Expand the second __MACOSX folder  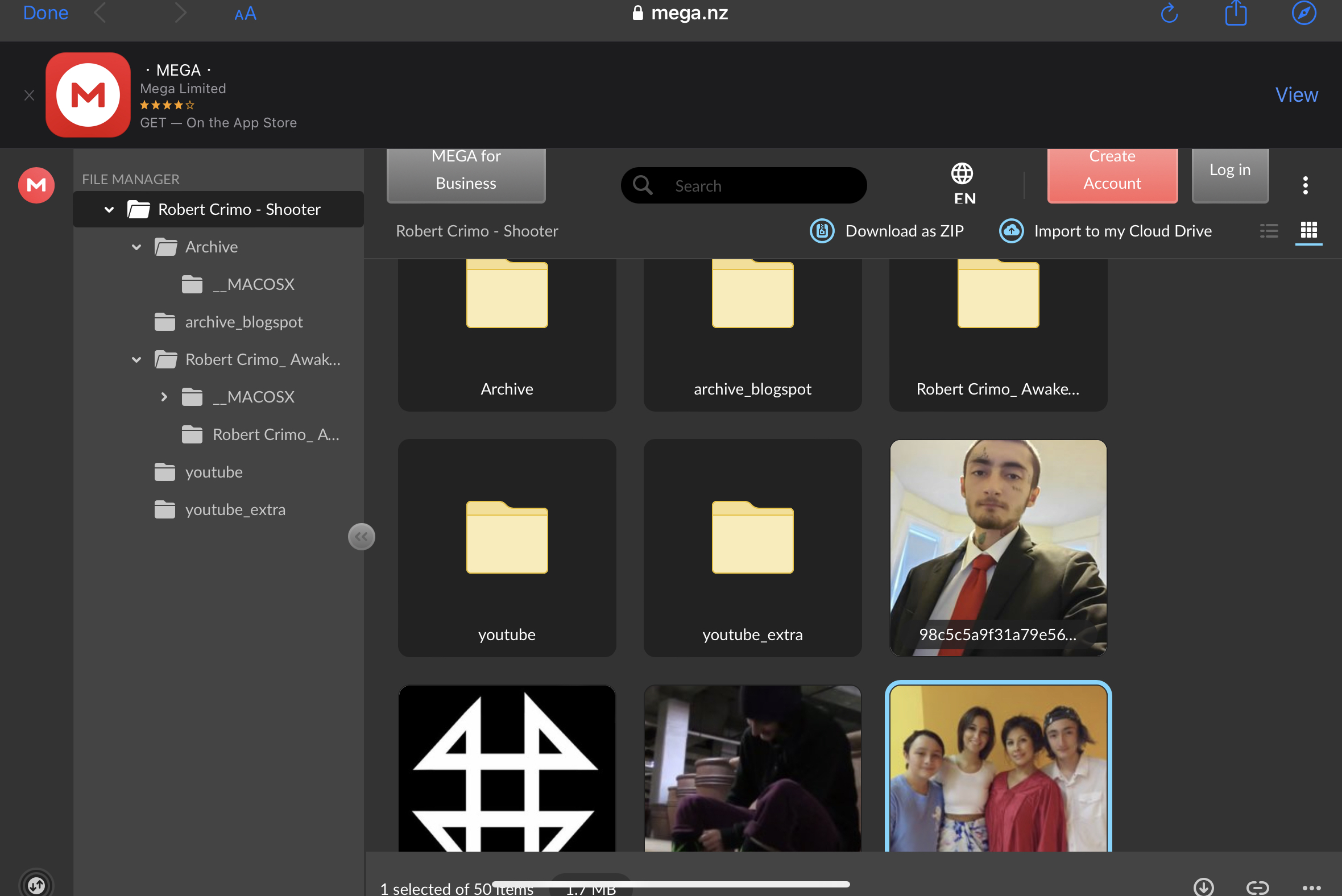point(164,397)
